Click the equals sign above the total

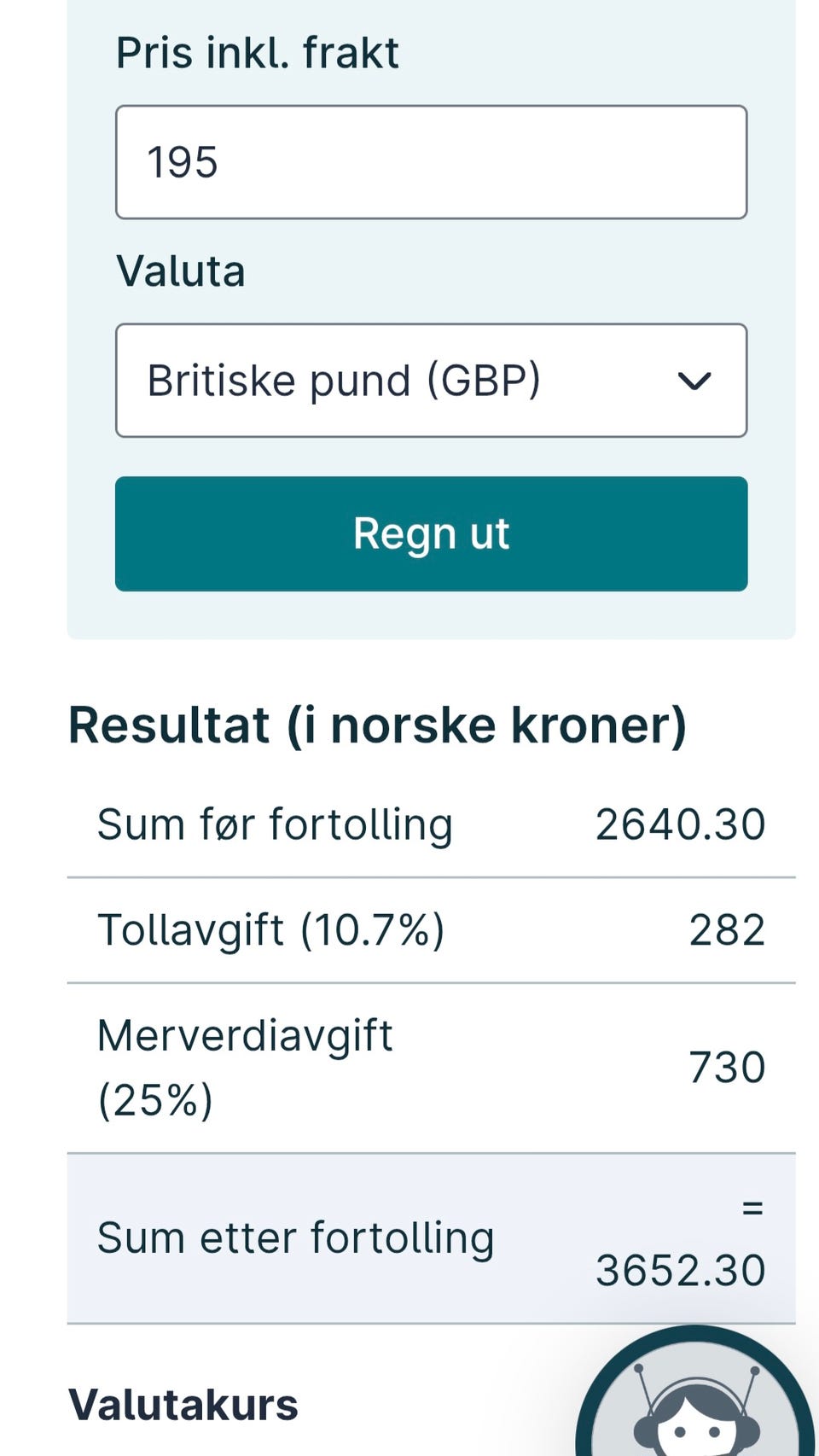tap(752, 1208)
